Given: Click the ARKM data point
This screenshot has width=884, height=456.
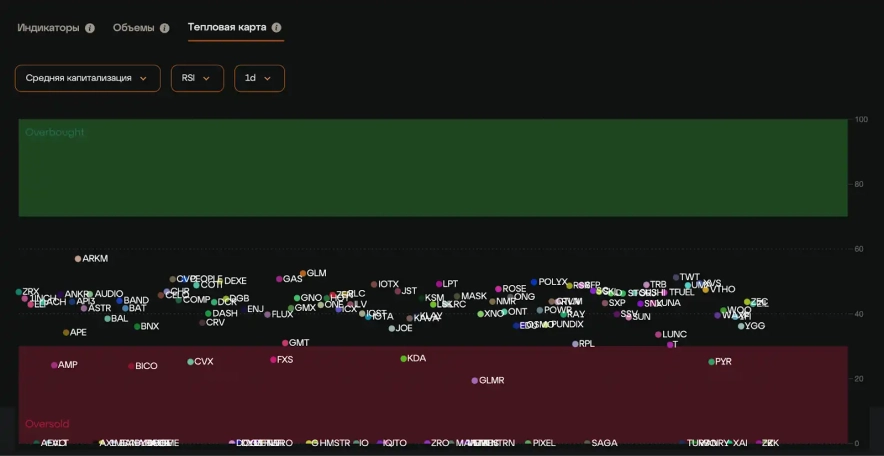Looking at the screenshot, I should 78,259.
